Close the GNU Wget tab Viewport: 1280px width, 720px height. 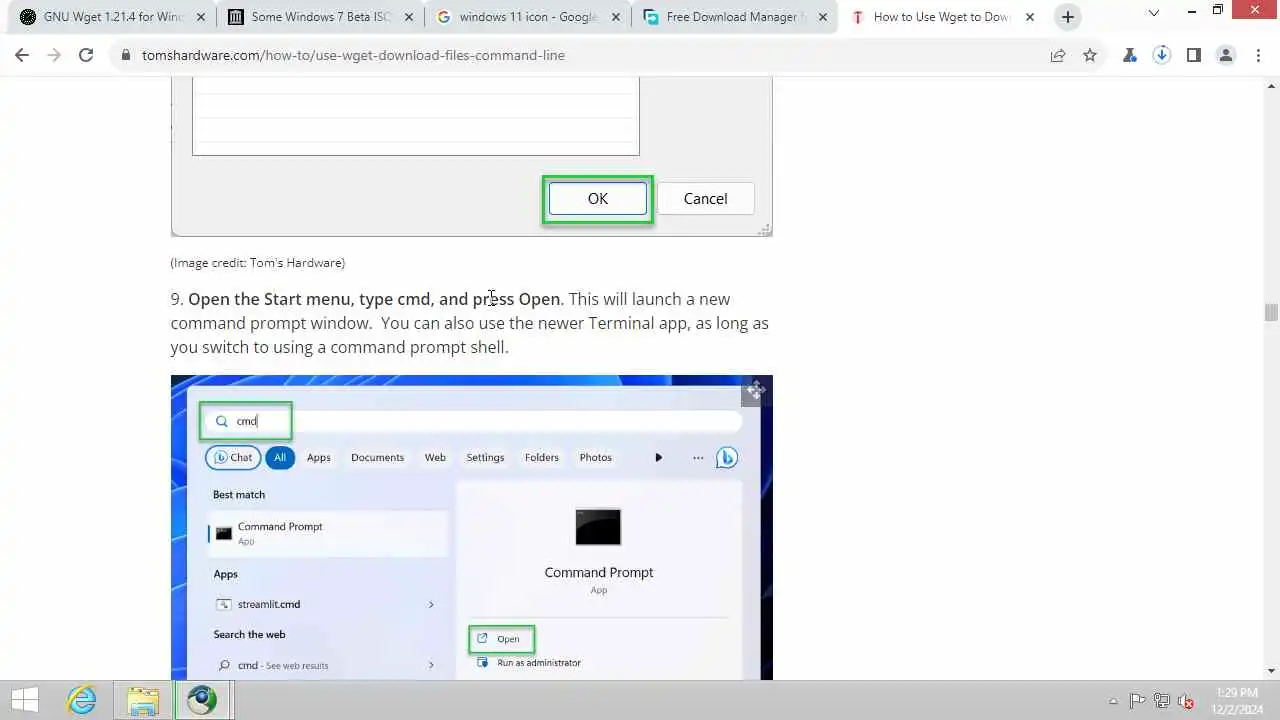coord(200,17)
